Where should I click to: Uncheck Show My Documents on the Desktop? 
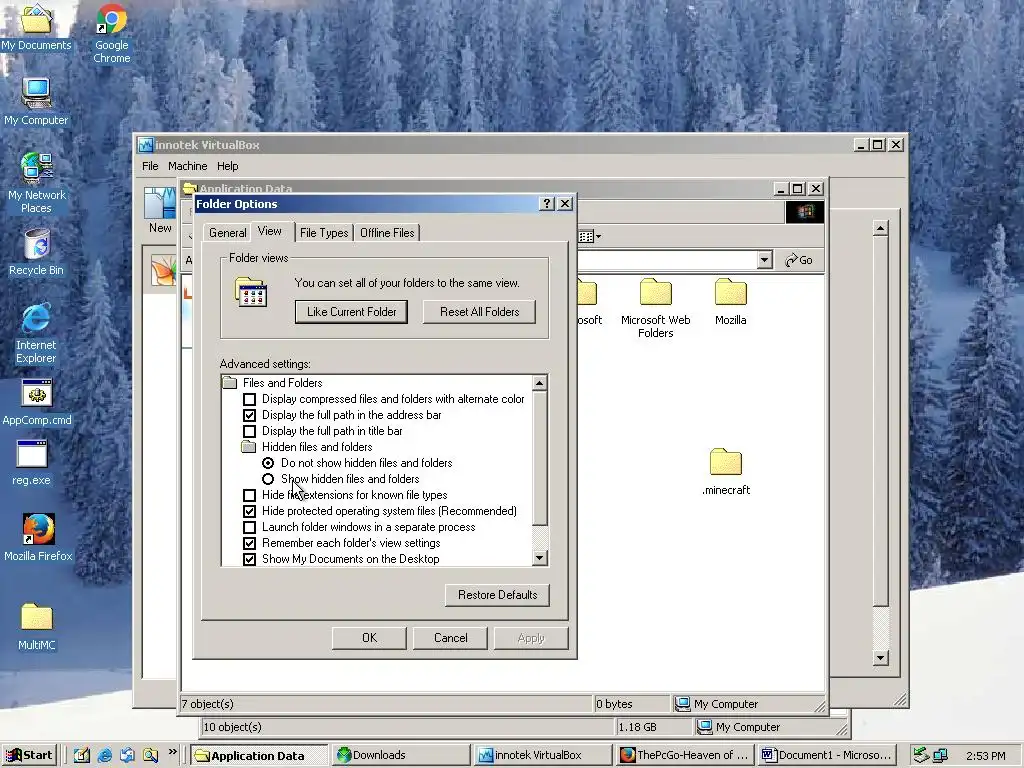[x=249, y=559]
